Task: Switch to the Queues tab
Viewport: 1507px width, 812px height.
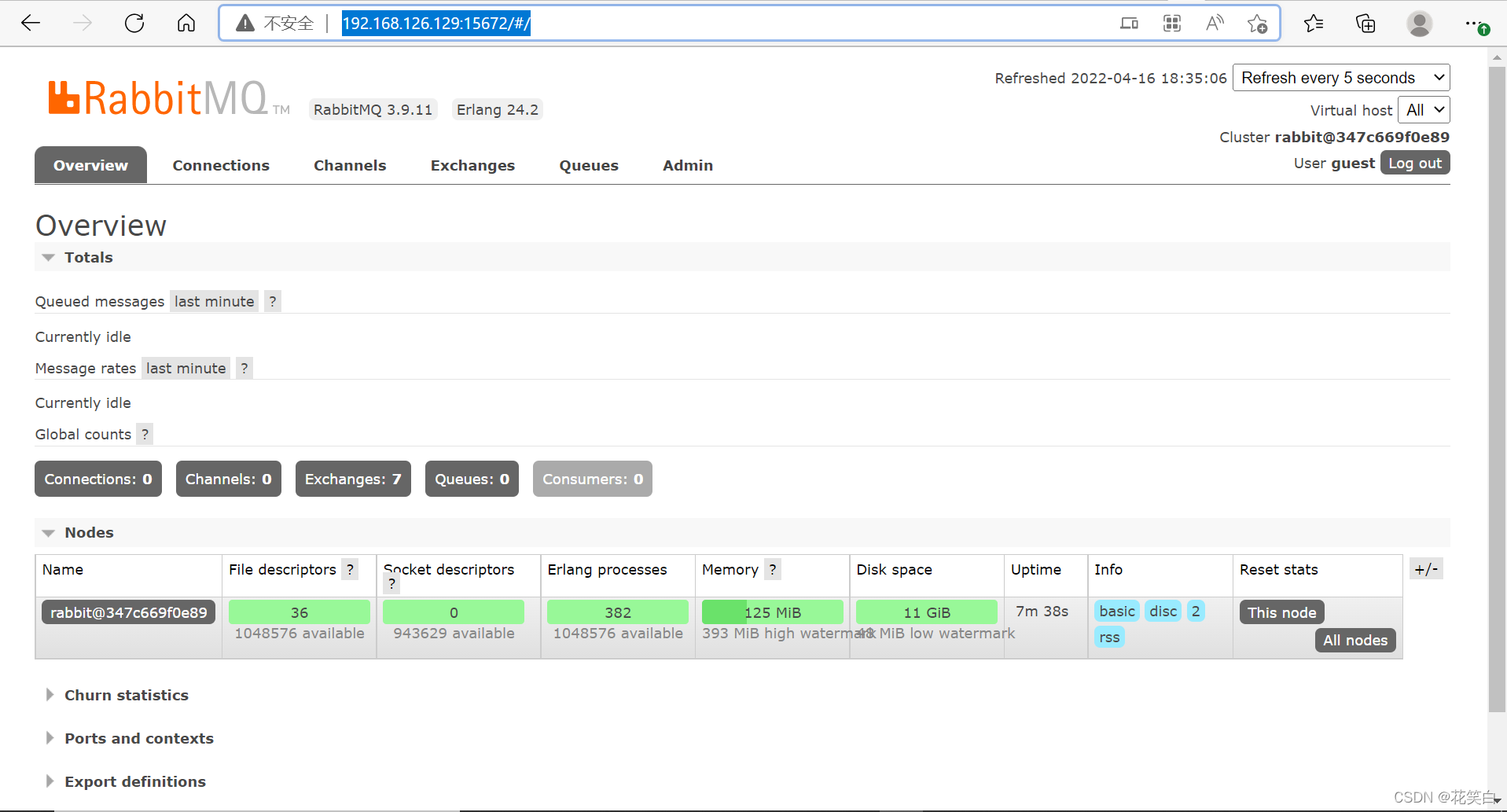Action: pyautogui.click(x=589, y=165)
